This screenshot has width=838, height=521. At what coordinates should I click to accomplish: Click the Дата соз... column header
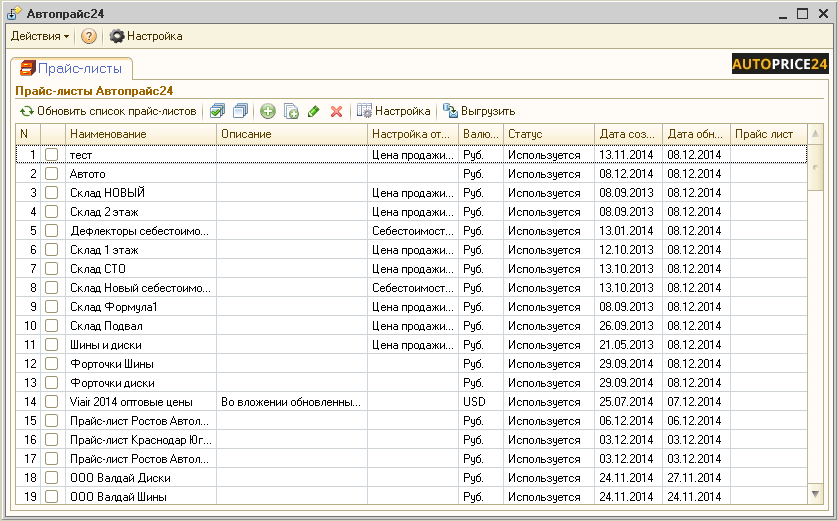coord(628,134)
